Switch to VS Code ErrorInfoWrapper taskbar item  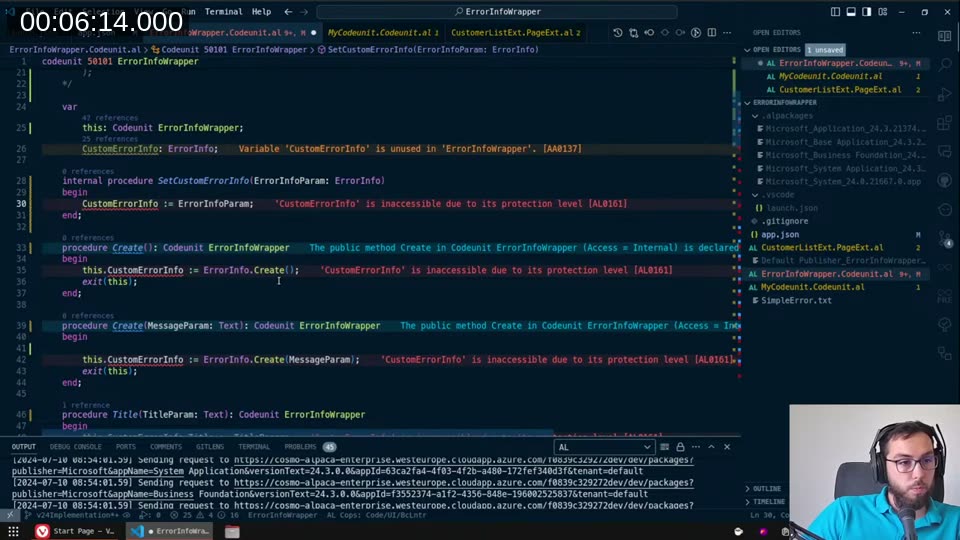click(x=170, y=531)
